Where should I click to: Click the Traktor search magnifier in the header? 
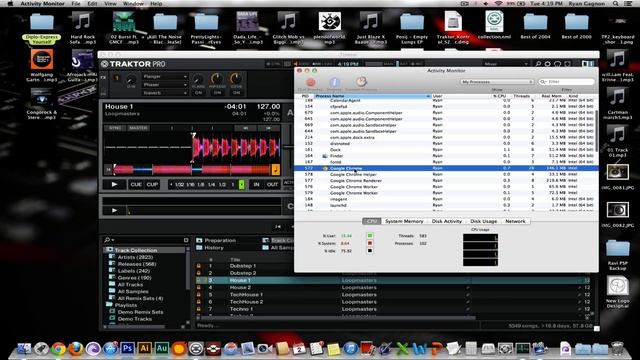538,64
